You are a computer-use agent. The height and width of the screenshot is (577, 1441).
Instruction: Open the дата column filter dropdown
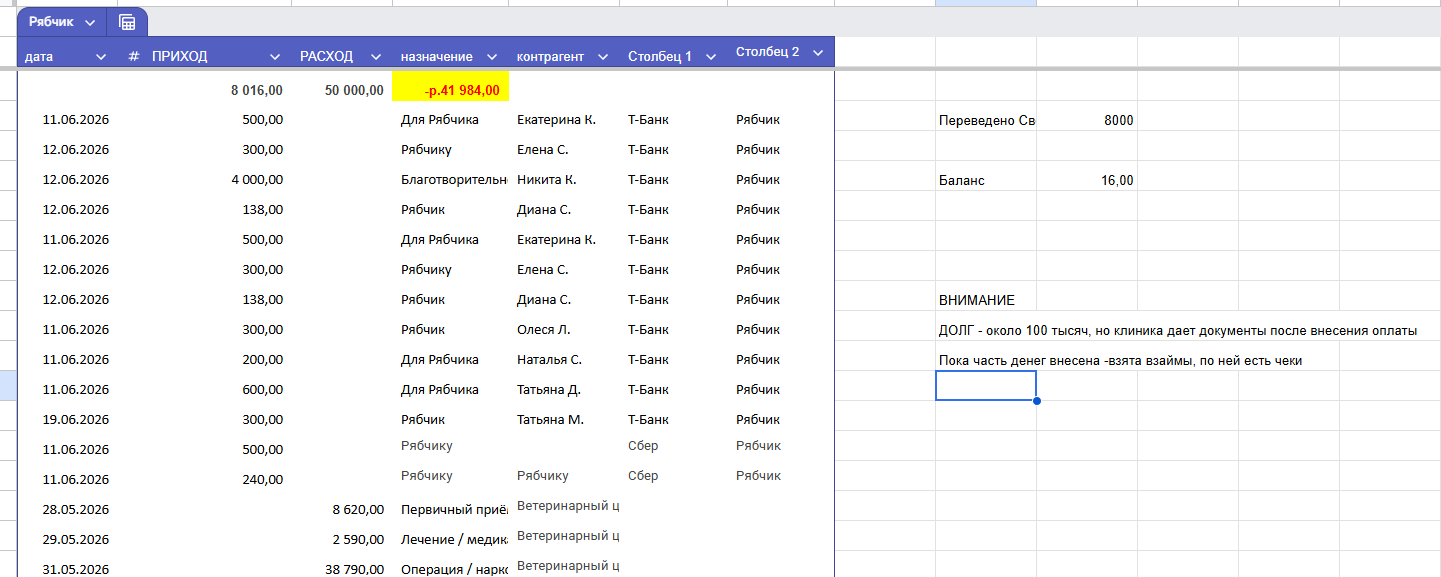coord(100,57)
